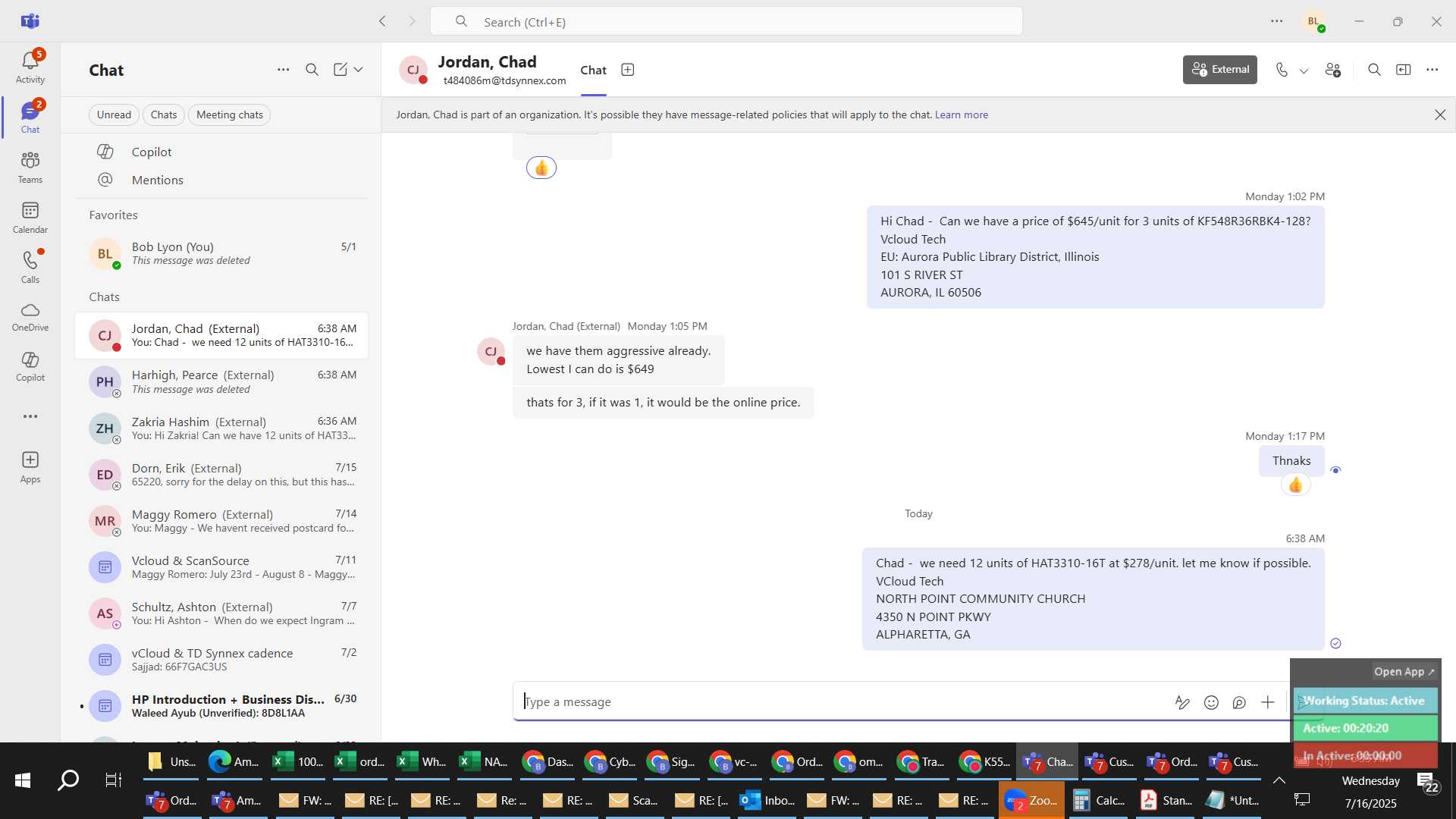Viewport: 1456px width, 819px height.
Task: Open chat with Harhigh, Pearce
Action: pyautogui.click(x=221, y=381)
